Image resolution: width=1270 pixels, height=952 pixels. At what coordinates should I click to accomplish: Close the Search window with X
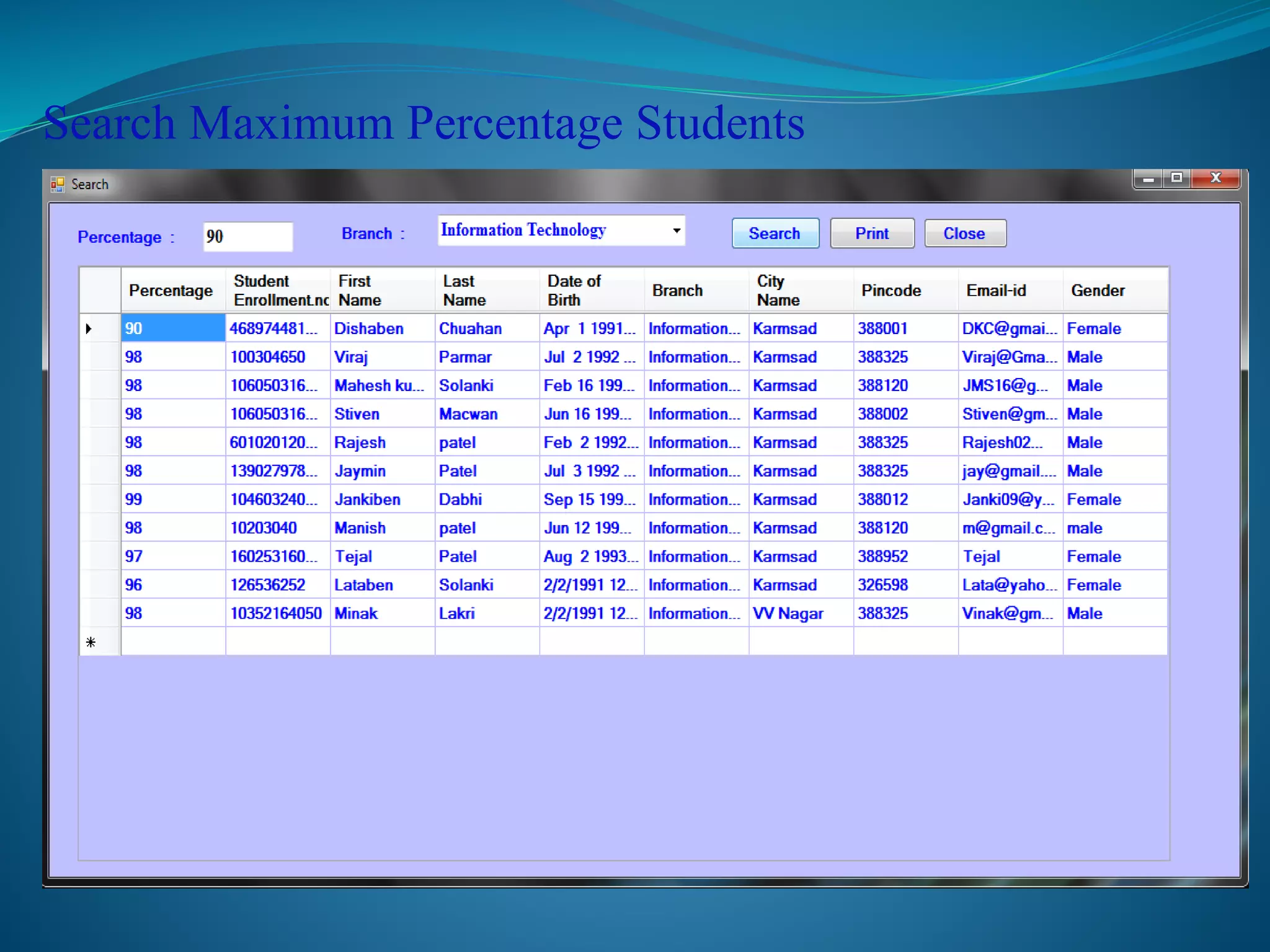[1215, 178]
